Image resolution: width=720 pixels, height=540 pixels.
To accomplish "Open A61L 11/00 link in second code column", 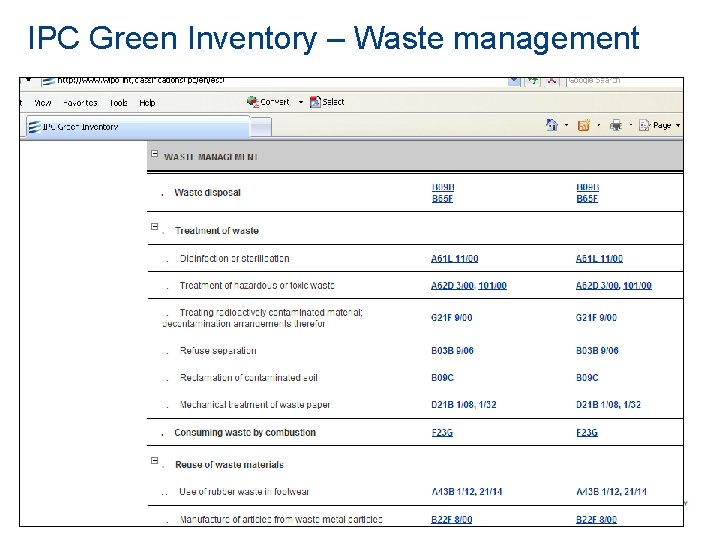I will click(x=599, y=259).
